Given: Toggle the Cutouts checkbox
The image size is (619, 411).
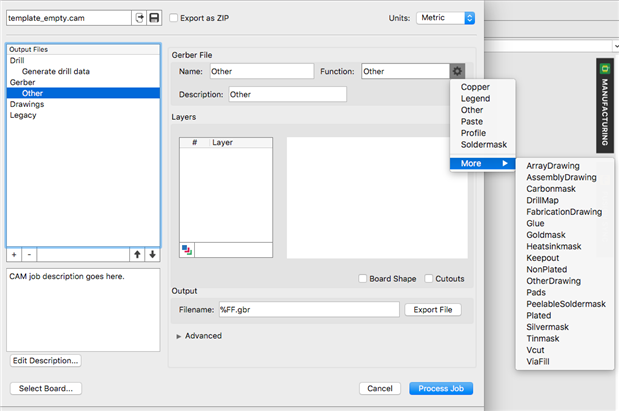Looking at the screenshot, I should coord(429,278).
